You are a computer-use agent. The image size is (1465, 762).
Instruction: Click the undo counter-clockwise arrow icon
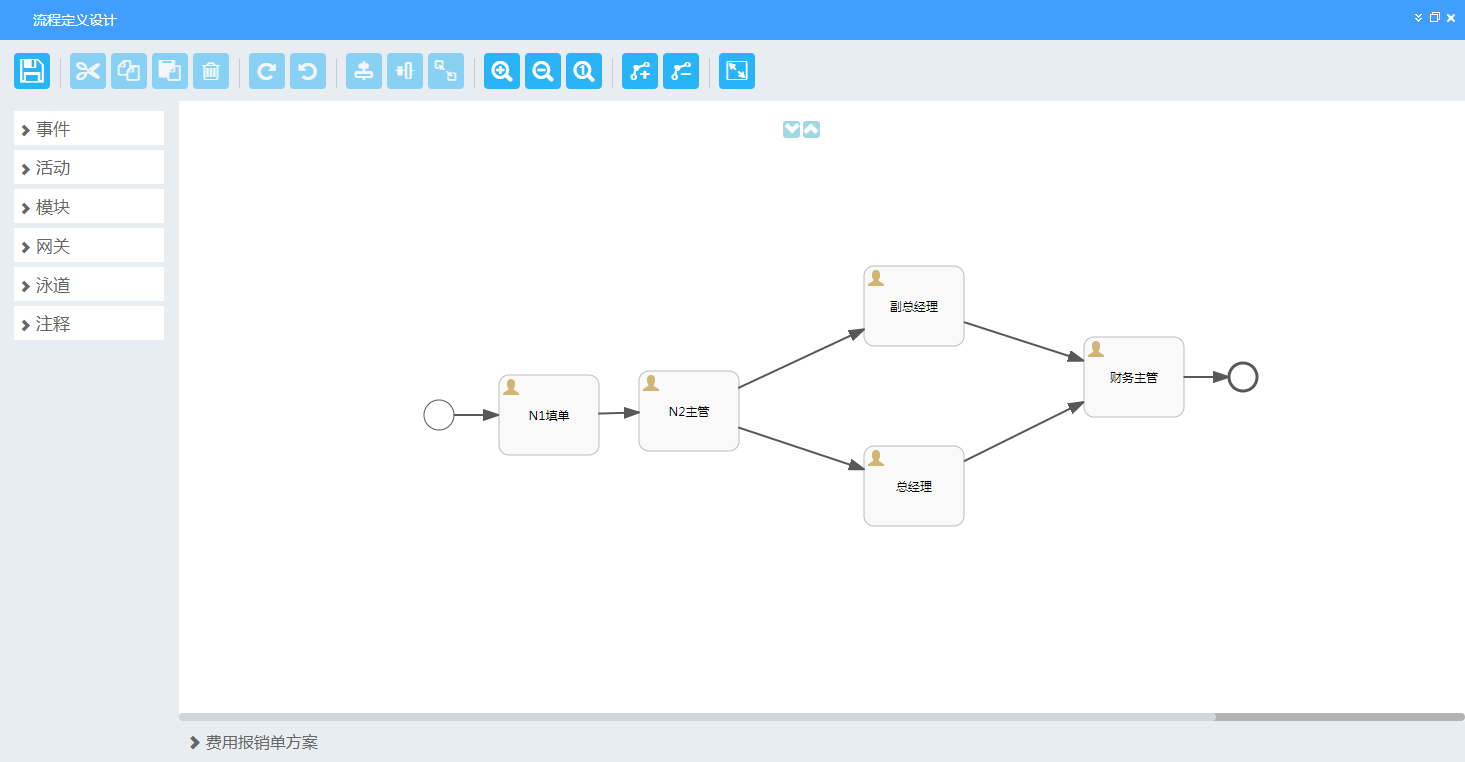tap(308, 71)
